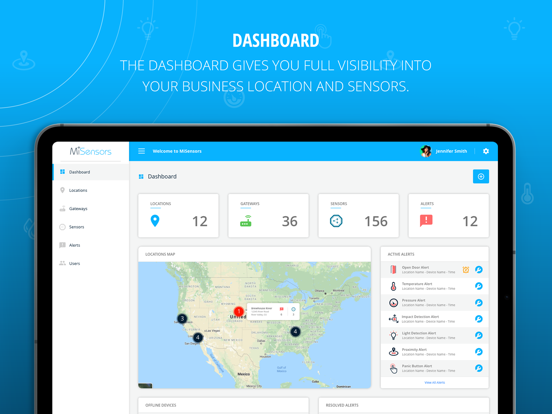Select map cluster marker numbered 3
The height and width of the screenshot is (414, 552).
coord(182,319)
